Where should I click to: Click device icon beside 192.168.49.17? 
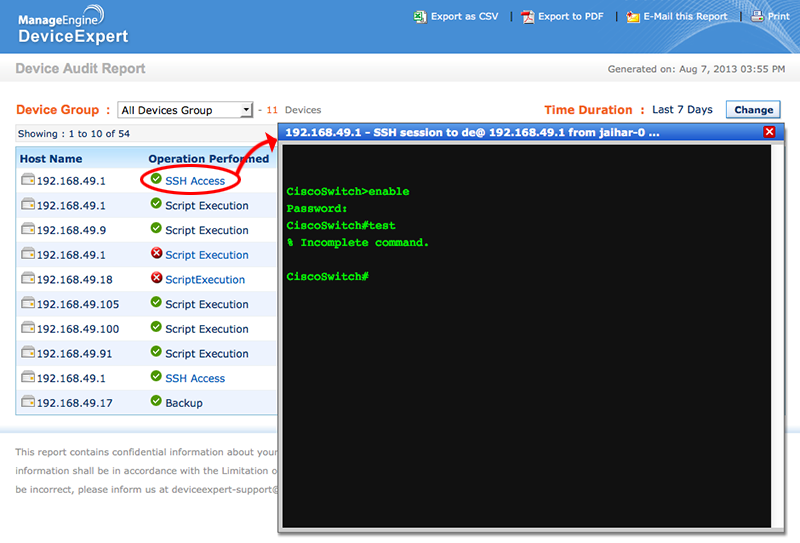coord(28,401)
